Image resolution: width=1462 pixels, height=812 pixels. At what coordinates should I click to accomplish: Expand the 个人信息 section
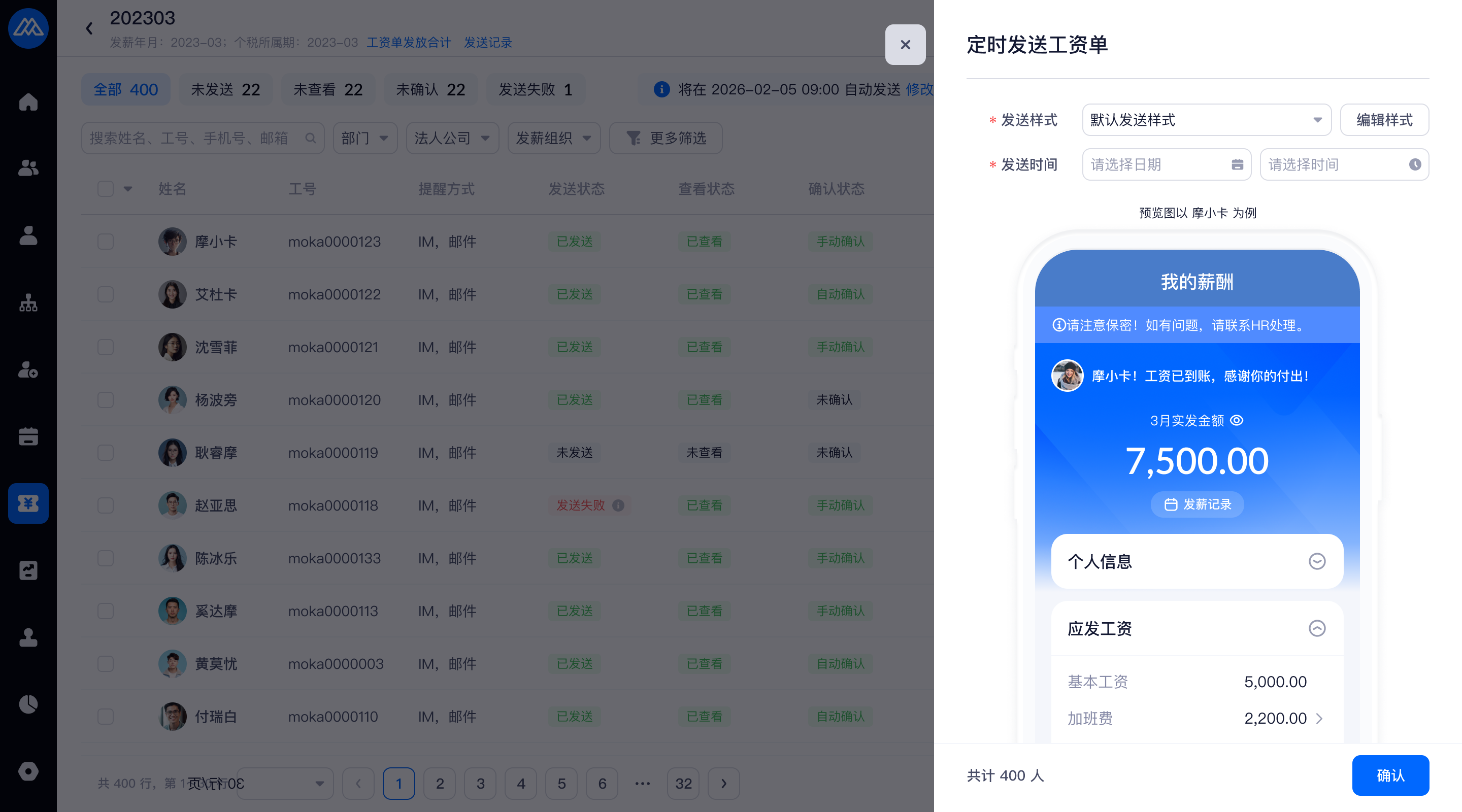click(x=1317, y=561)
